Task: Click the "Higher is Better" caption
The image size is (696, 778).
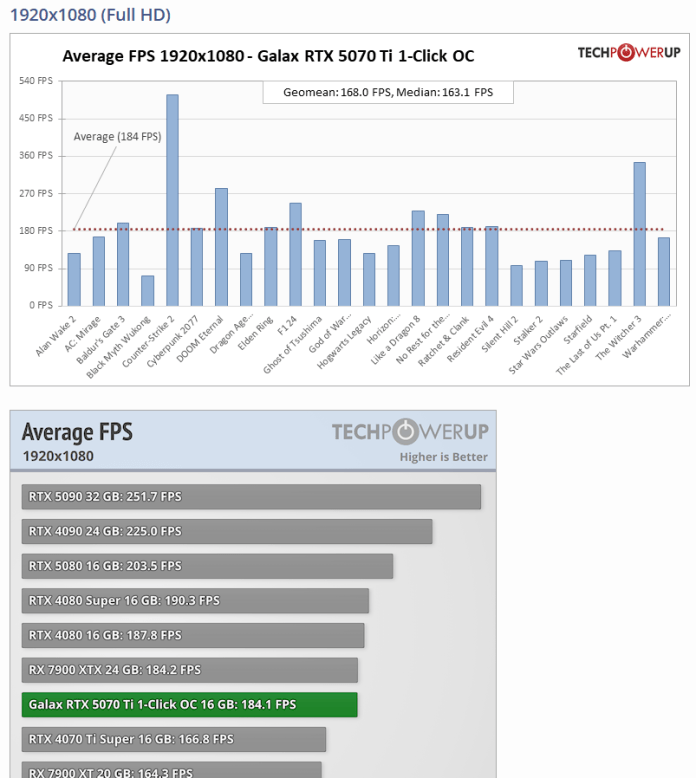Action: (443, 457)
